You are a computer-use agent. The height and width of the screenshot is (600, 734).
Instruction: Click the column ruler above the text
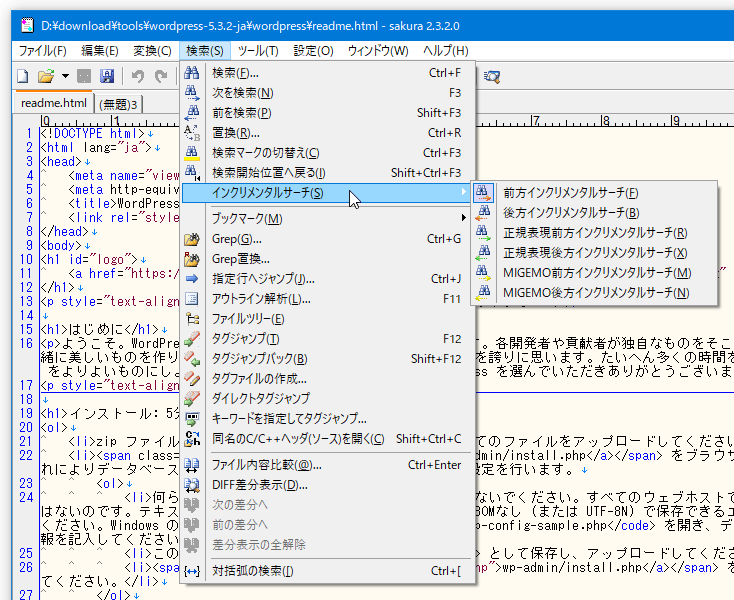tap(110, 121)
